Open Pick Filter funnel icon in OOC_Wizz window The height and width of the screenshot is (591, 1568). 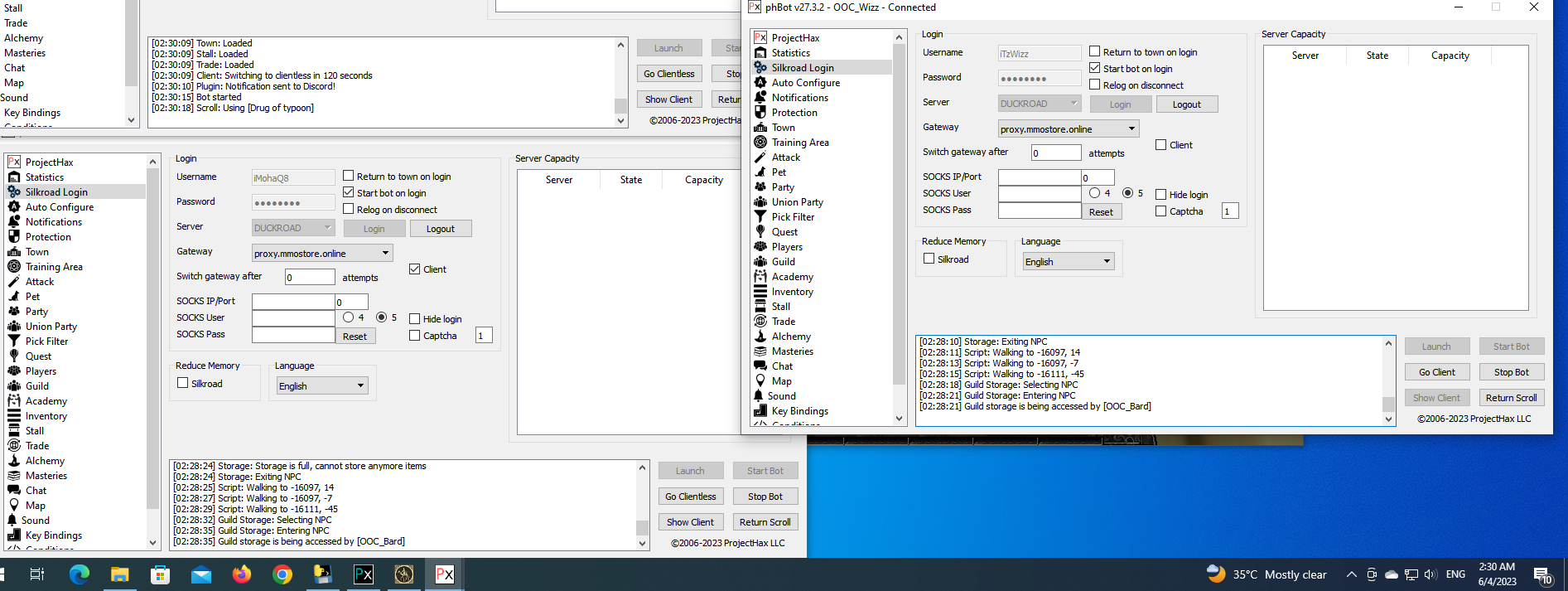(760, 216)
